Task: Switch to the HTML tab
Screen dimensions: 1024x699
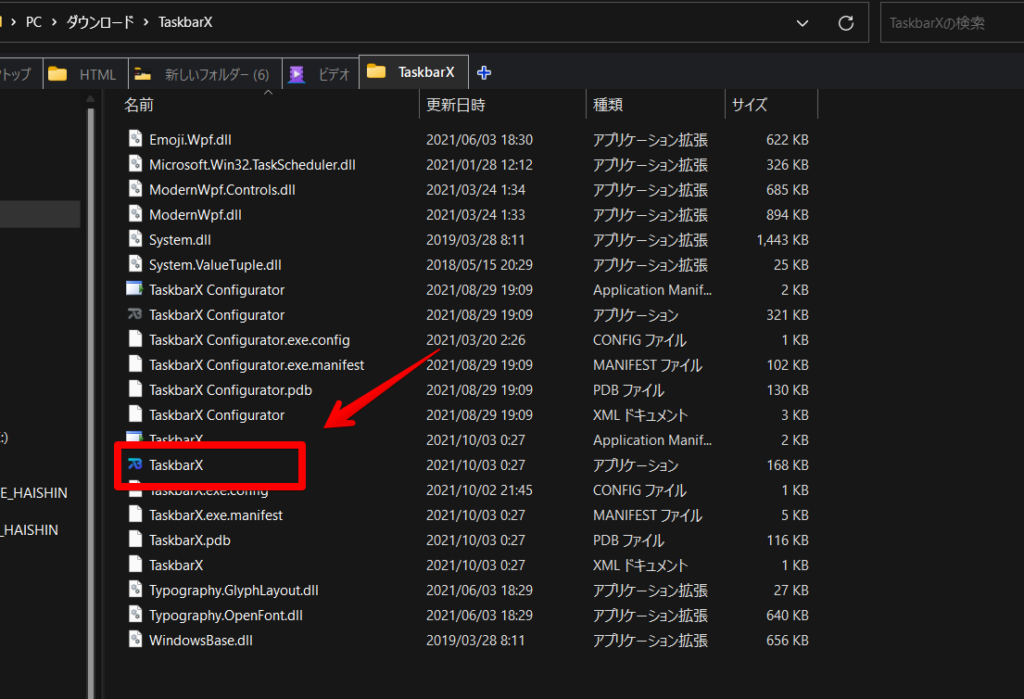Action: pos(86,74)
